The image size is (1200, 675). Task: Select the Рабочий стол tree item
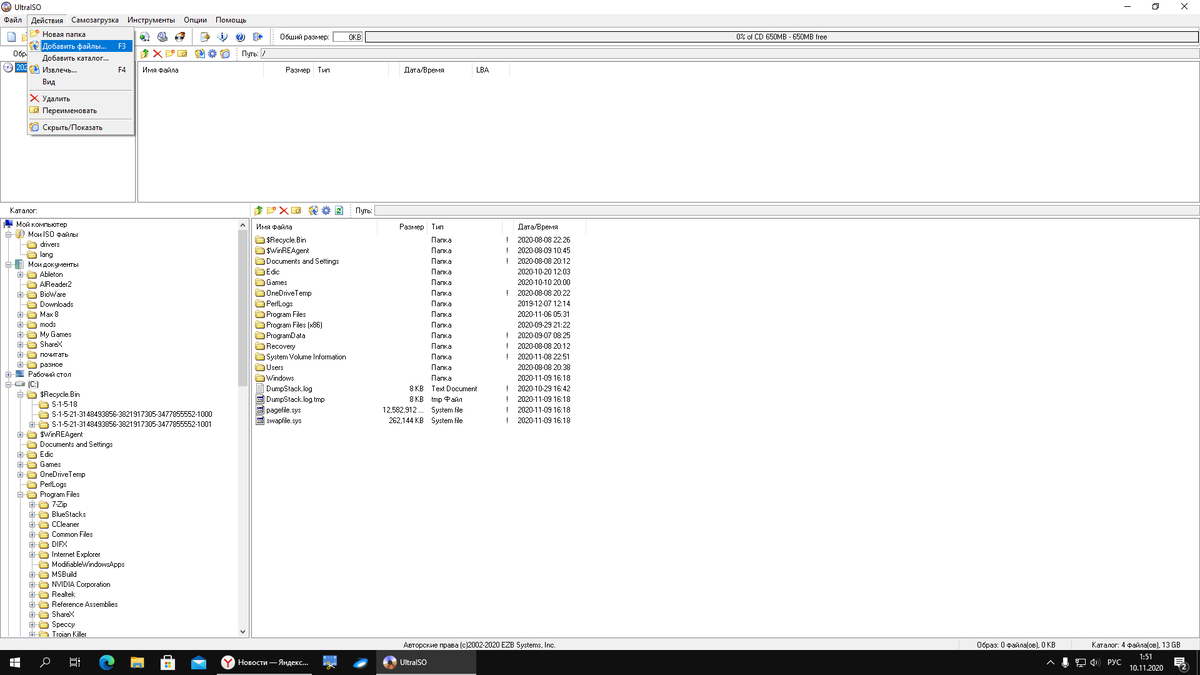49,374
